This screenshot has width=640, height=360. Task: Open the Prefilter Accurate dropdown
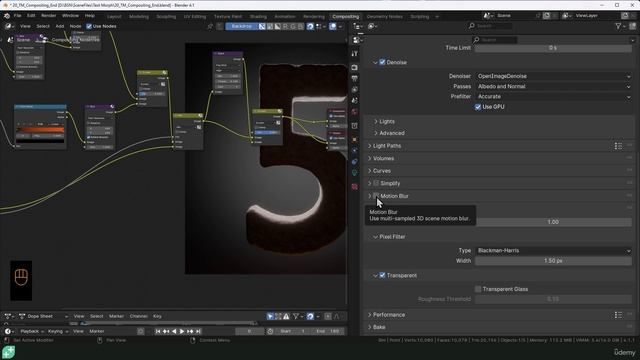[553, 97]
